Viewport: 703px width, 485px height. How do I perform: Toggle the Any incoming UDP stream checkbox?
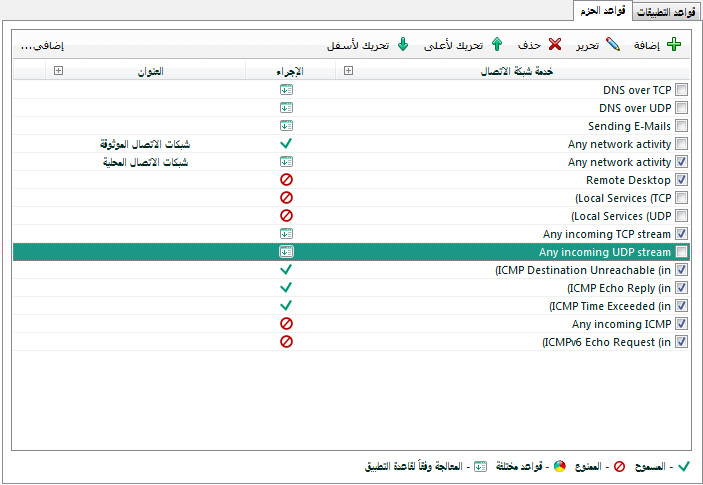tap(681, 252)
